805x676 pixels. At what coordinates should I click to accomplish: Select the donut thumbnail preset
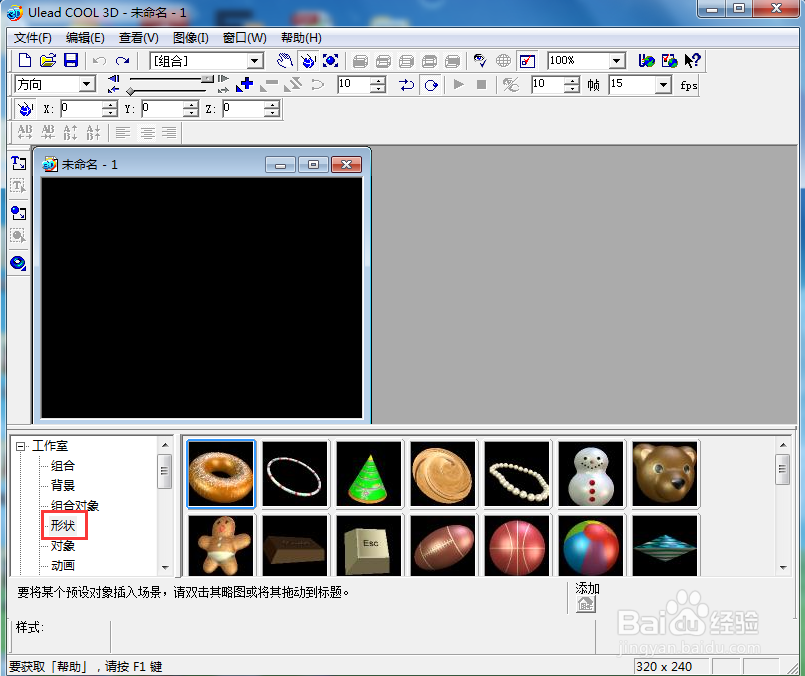[x=221, y=474]
